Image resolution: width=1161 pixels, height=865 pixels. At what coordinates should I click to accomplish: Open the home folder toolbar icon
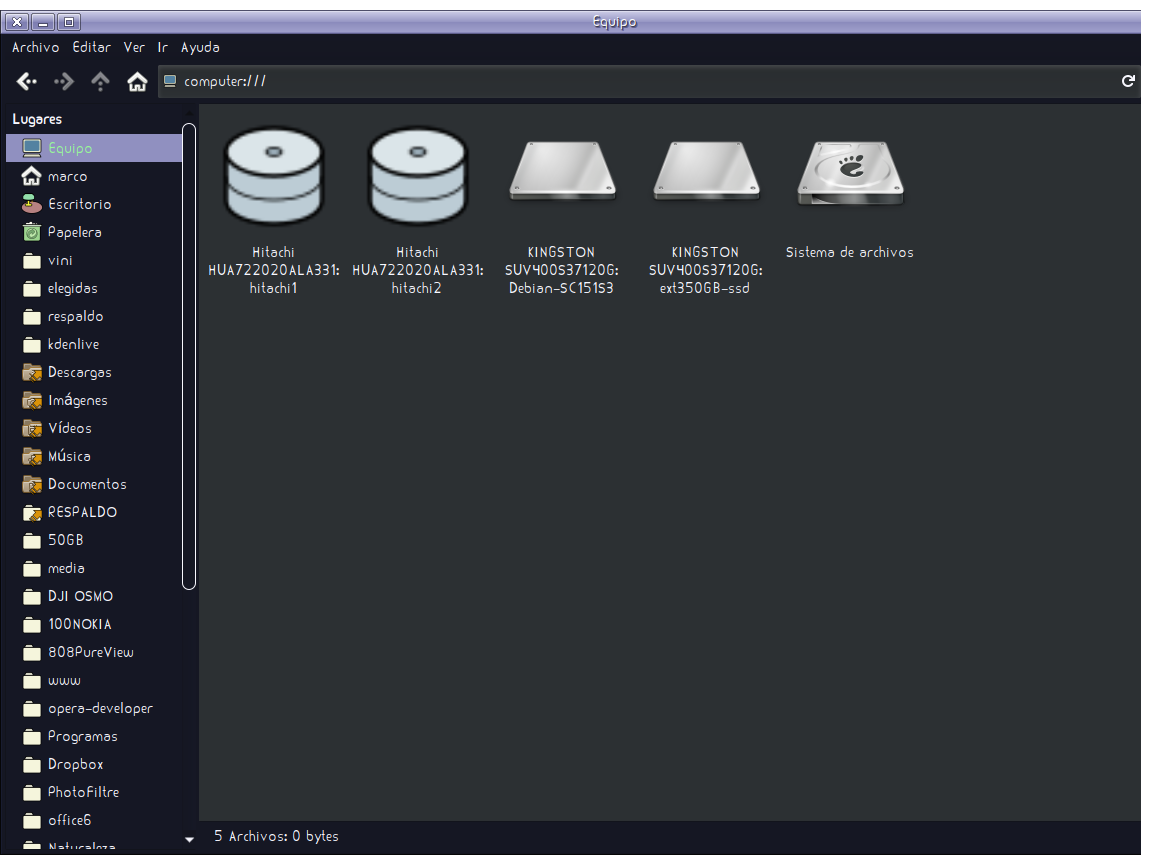click(137, 81)
